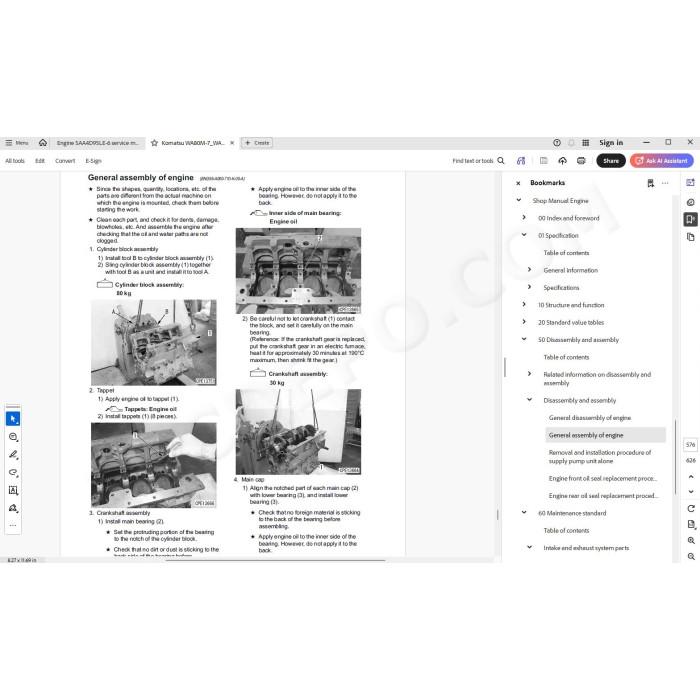700x700 pixels.
Task: Open General disassembly of engine bookmark
Action: [590, 418]
